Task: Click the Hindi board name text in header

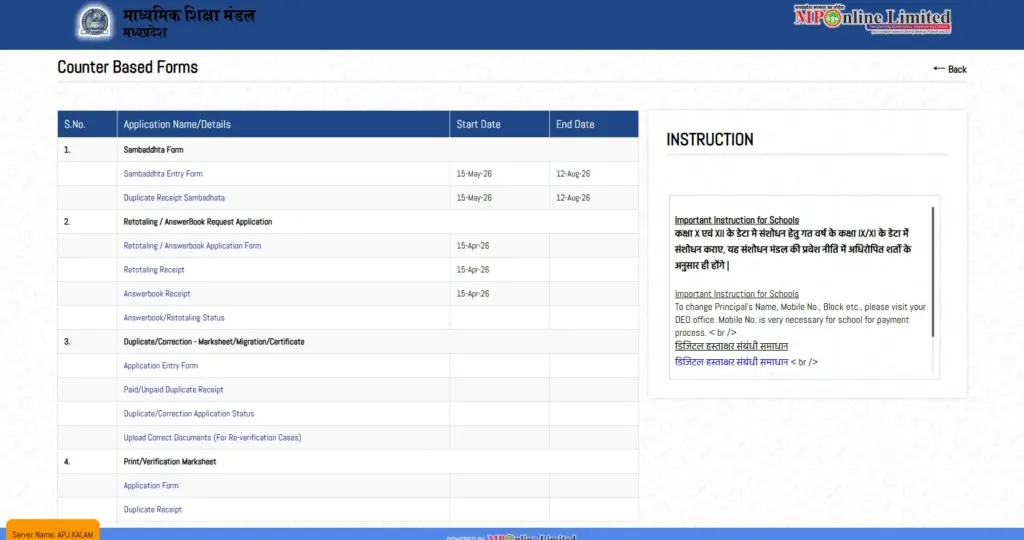Action: click(189, 22)
